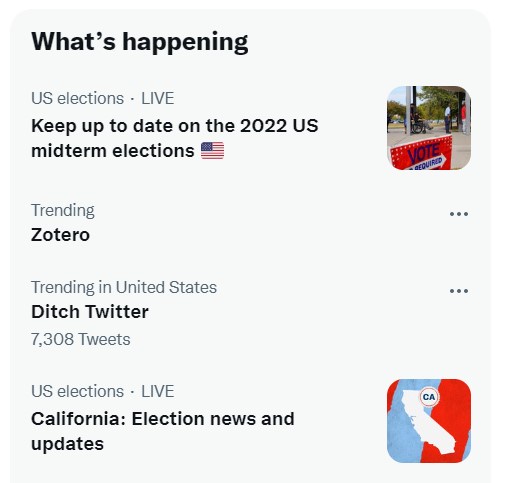Open the more options dots beside Zotero
Image resolution: width=510 pixels, height=483 pixels.
tap(459, 214)
